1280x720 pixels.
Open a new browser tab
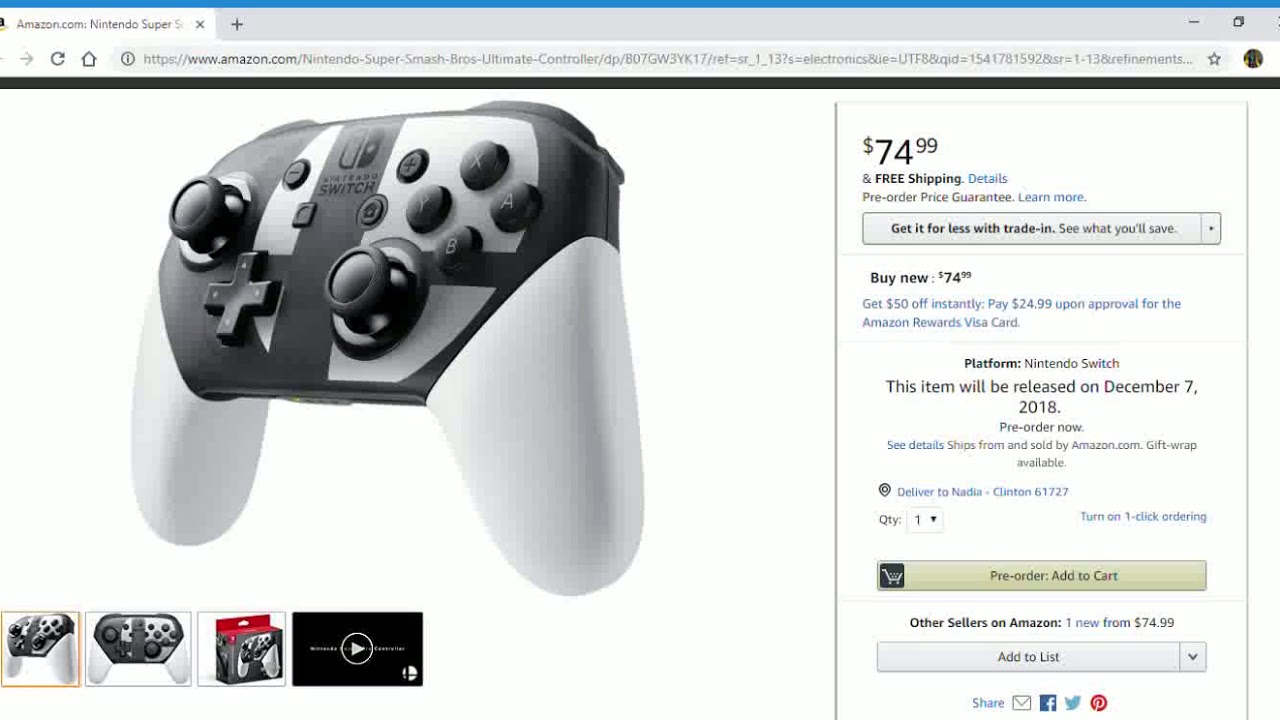click(x=237, y=24)
